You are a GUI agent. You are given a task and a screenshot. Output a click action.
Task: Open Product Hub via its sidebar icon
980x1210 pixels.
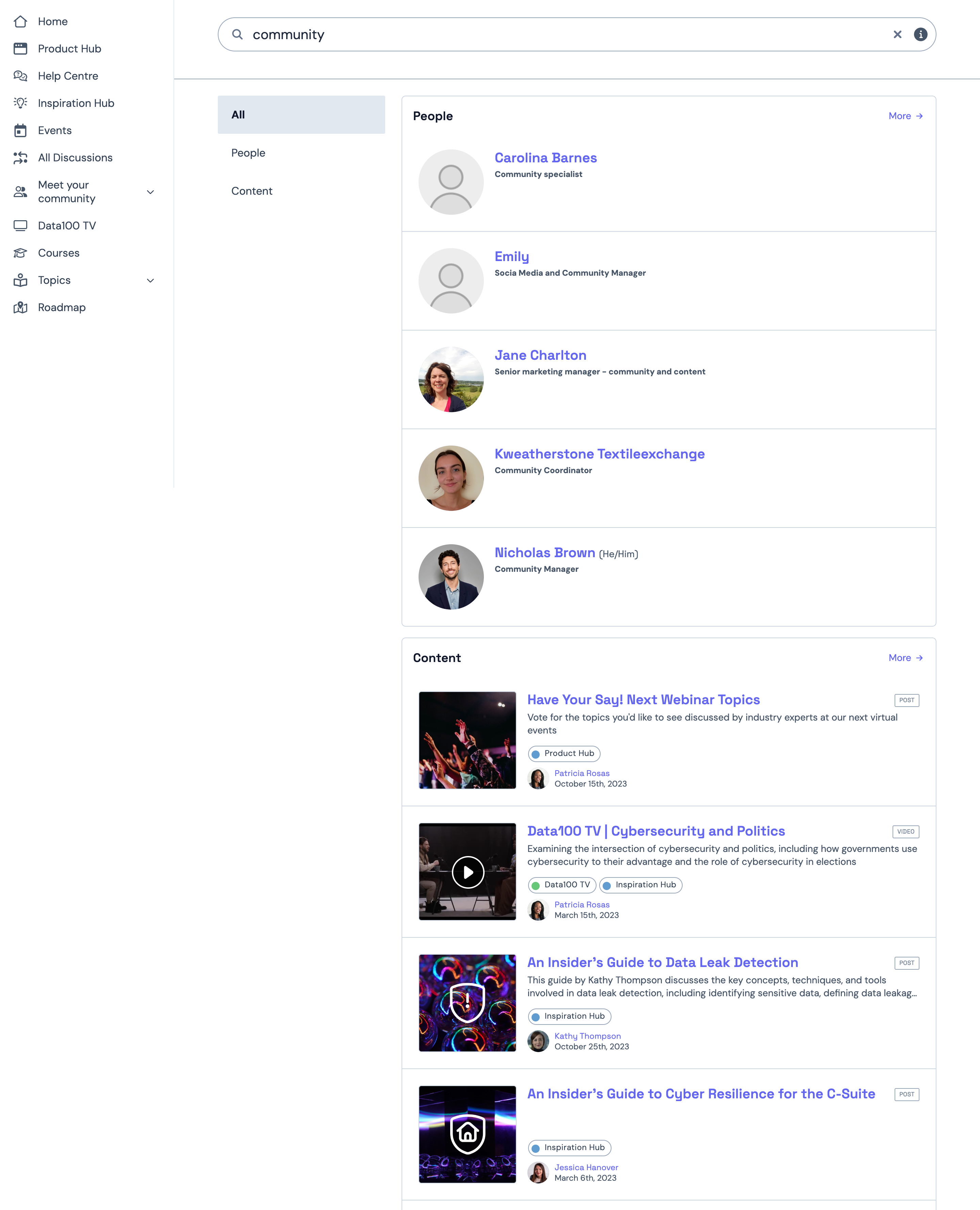click(20, 49)
